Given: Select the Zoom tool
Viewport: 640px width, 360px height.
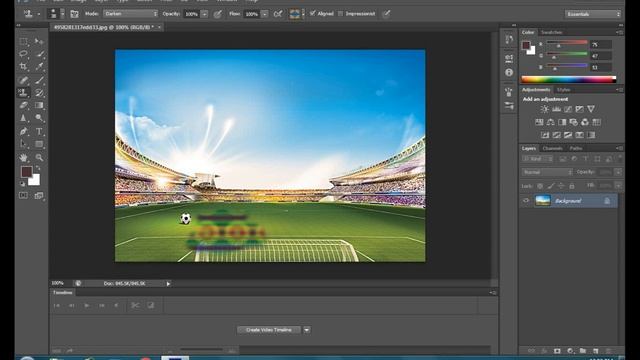Looking at the screenshot, I should tap(39, 158).
